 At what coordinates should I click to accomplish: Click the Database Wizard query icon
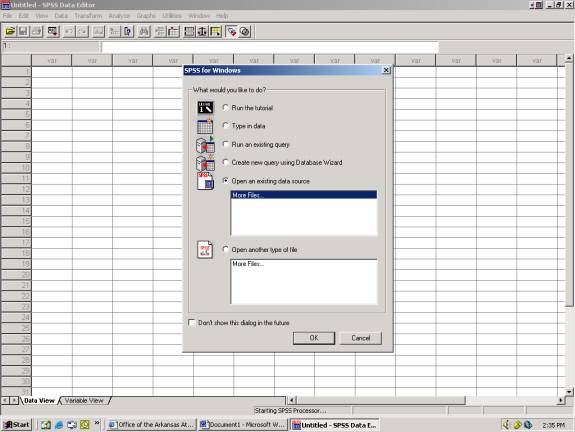205,163
